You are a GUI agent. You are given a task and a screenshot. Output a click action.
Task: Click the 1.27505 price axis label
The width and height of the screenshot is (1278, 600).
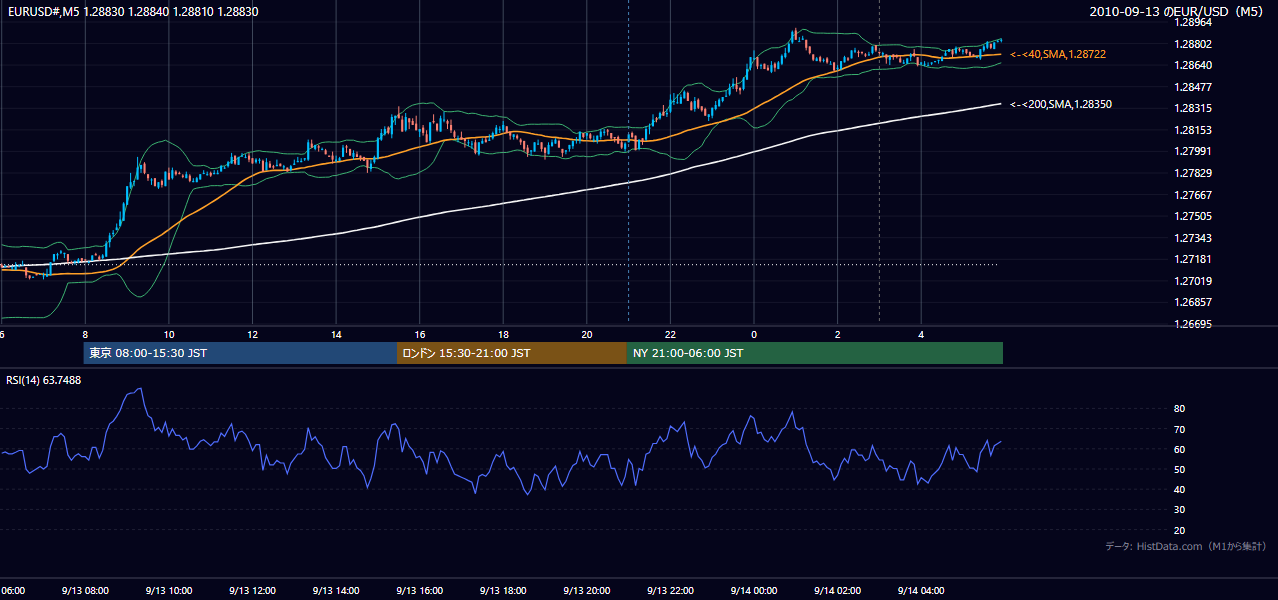point(1192,216)
